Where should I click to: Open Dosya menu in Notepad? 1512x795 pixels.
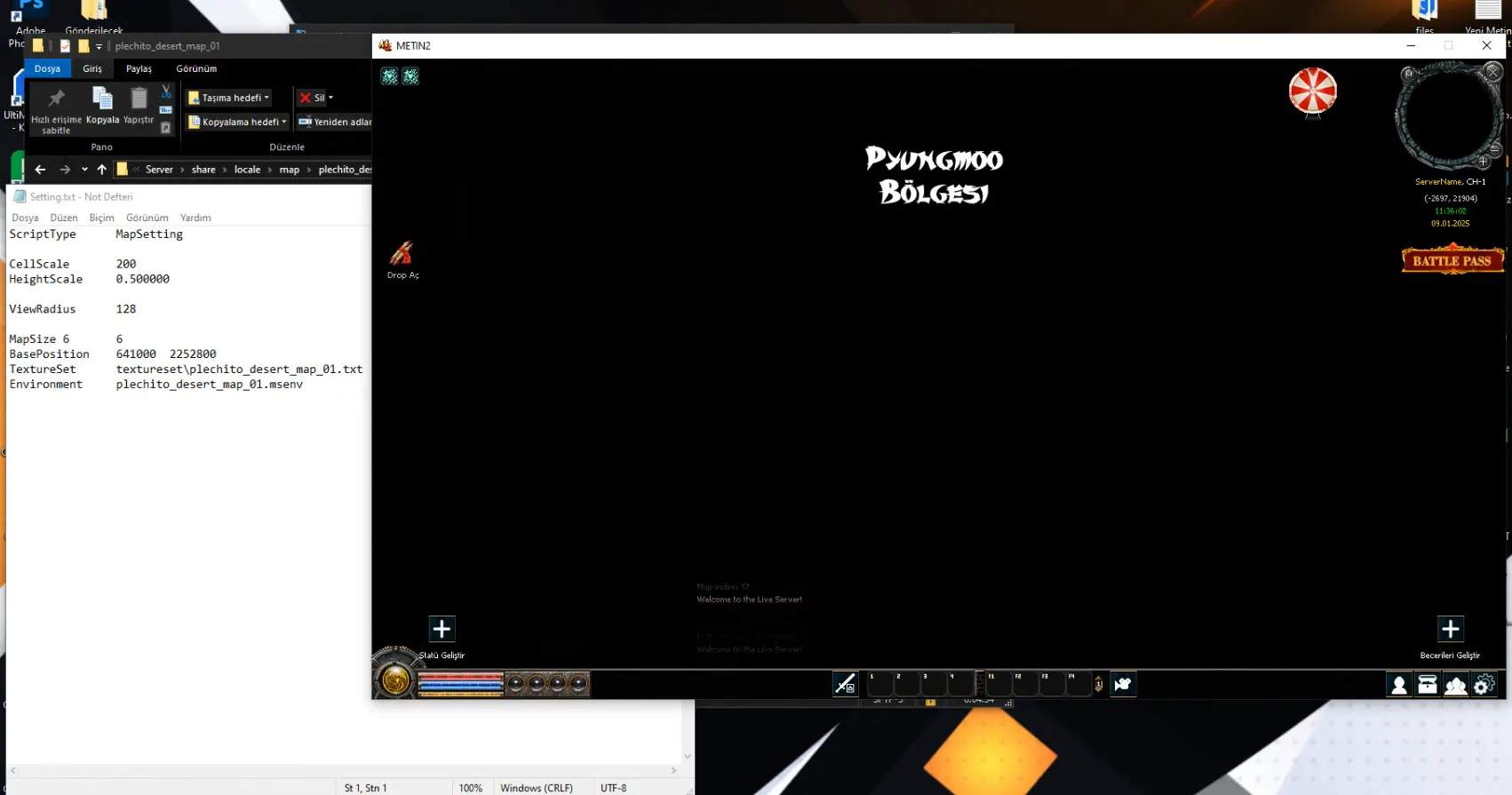click(x=25, y=218)
